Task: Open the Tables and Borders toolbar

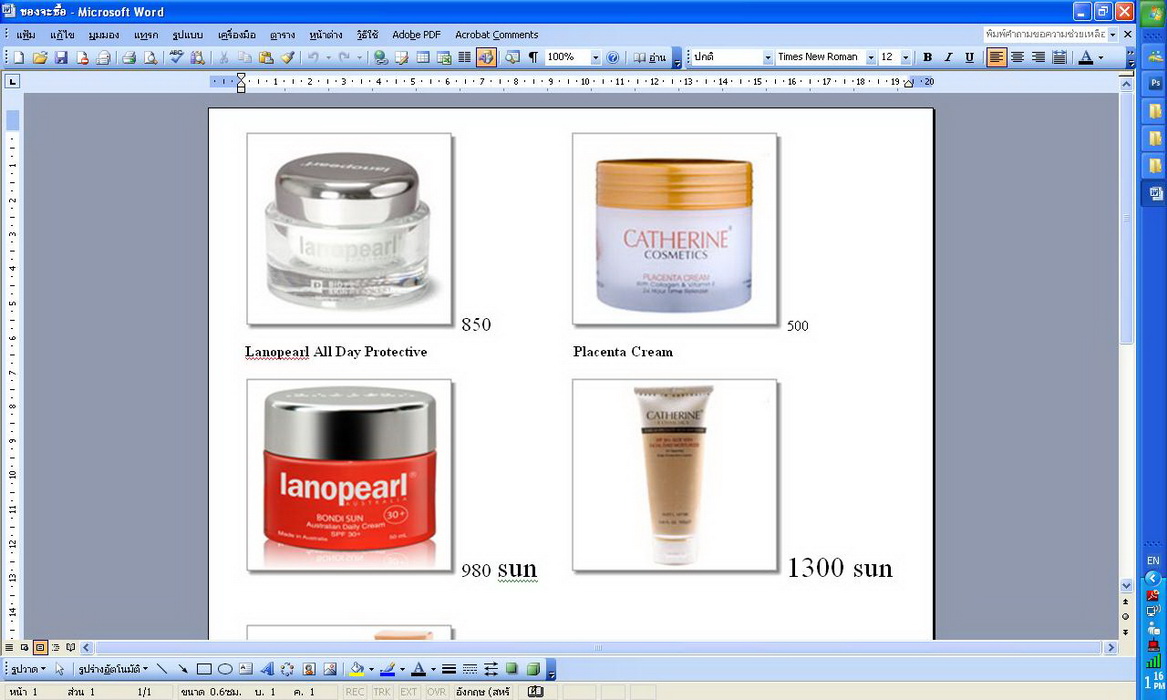Action: coord(402,57)
